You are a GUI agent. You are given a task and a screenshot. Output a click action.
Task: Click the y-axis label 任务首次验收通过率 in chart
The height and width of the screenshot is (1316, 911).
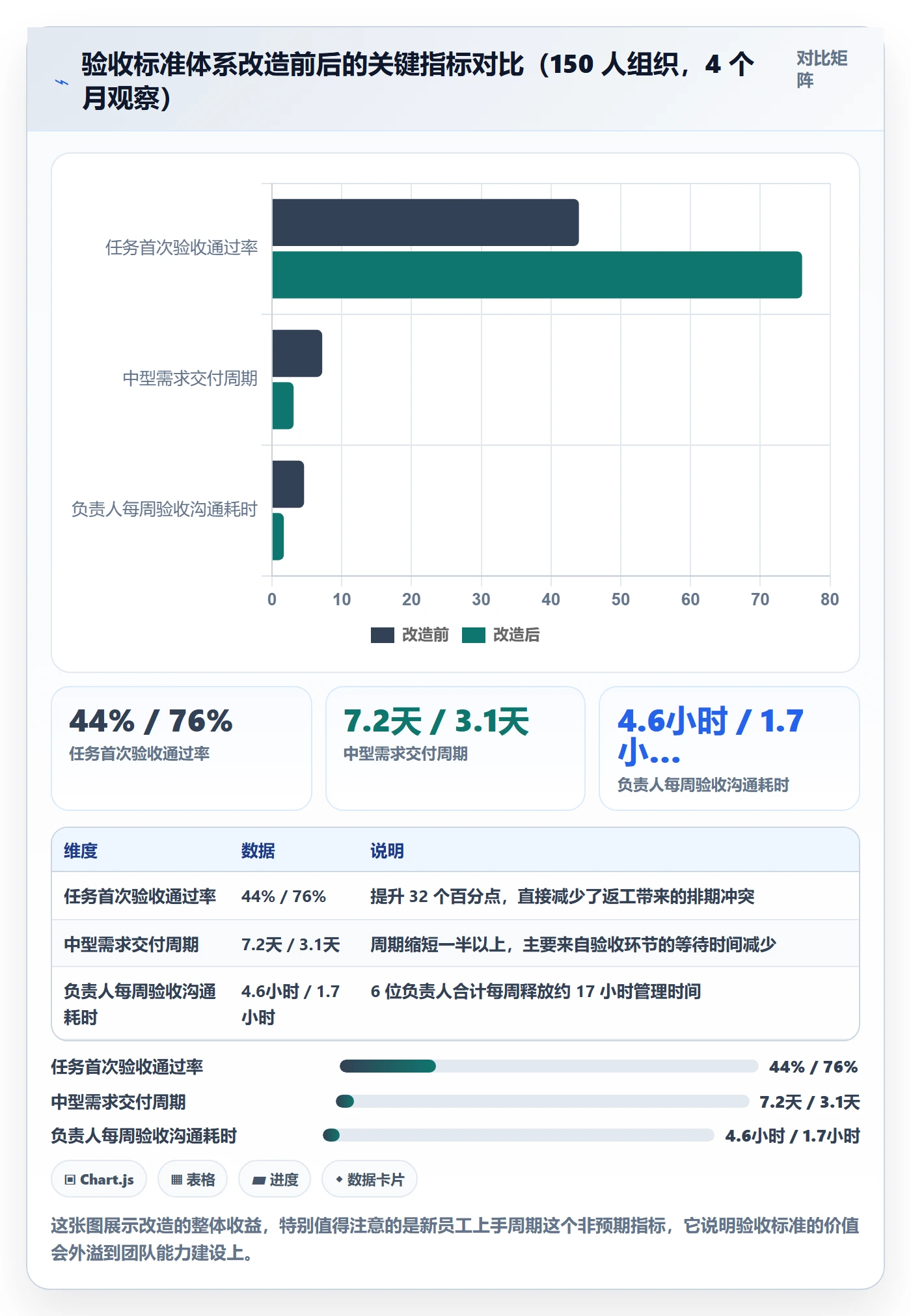pos(182,248)
